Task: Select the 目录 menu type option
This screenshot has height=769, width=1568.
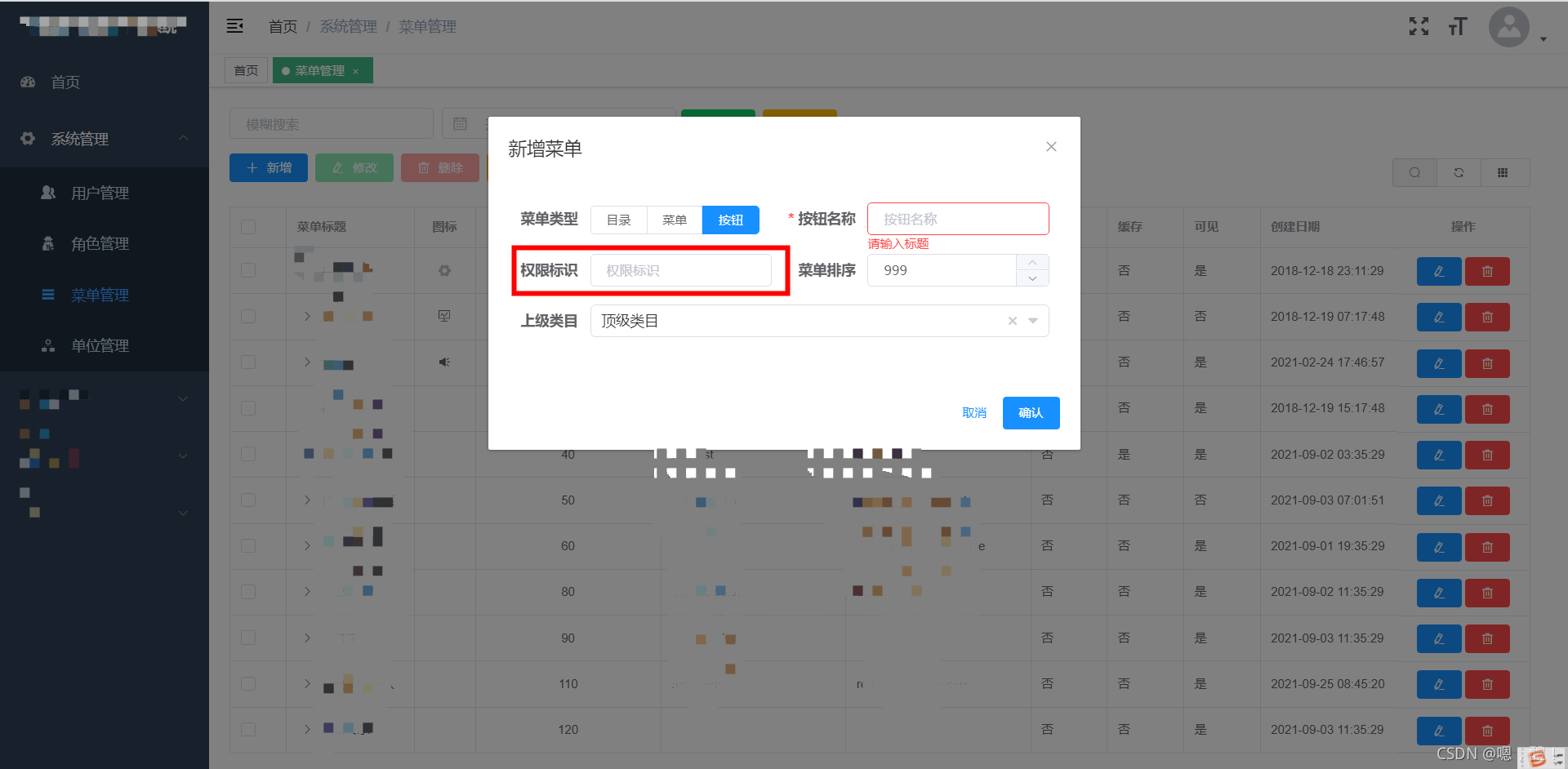Action: click(619, 220)
